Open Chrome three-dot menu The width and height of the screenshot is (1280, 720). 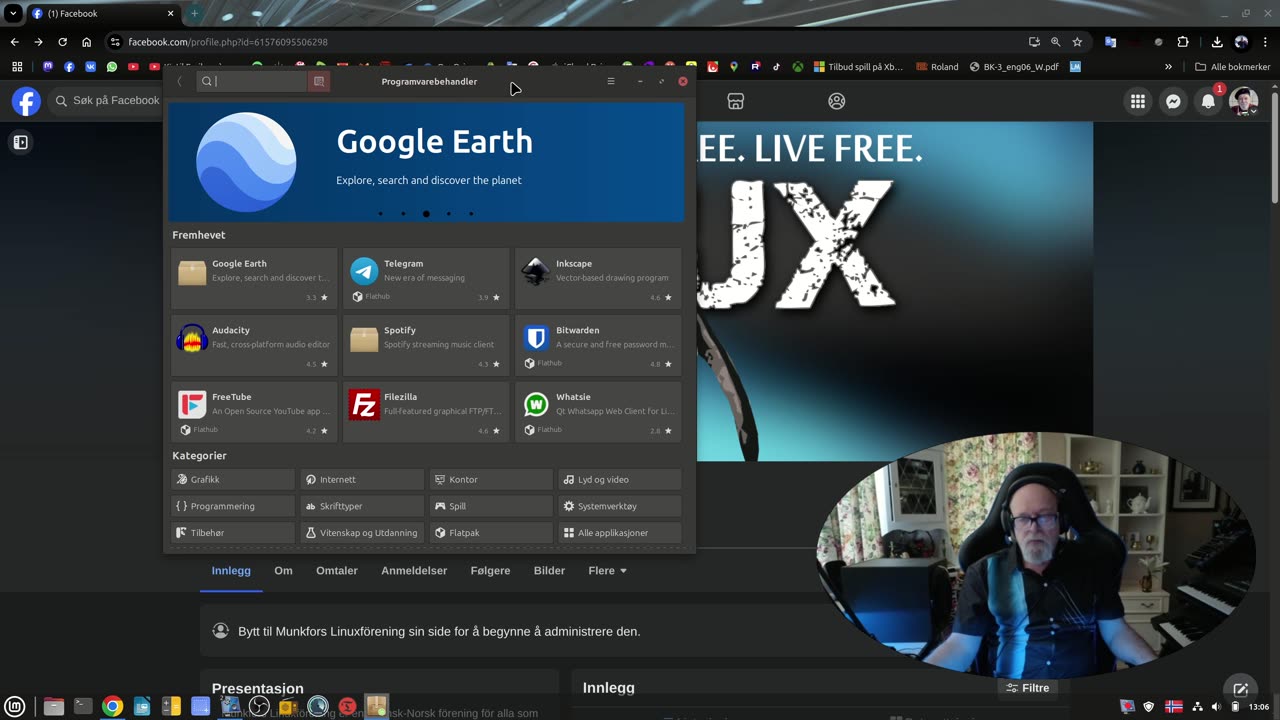[1266, 42]
